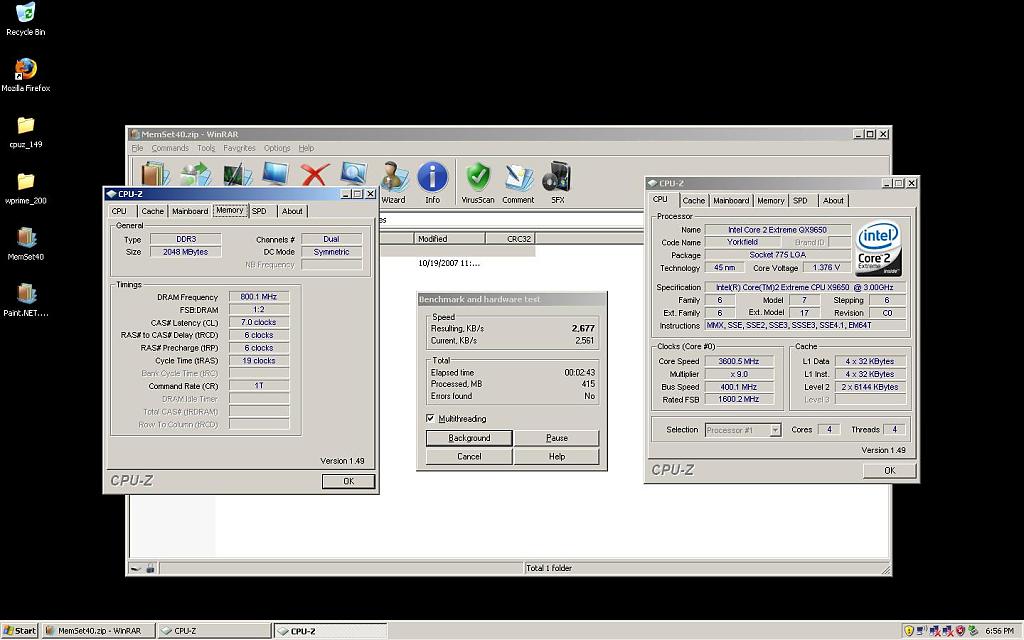The height and width of the screenshot is (640, 1024).
Task: Switch to SPD tab in right CPU-Z window
Action: click(801, 200)
